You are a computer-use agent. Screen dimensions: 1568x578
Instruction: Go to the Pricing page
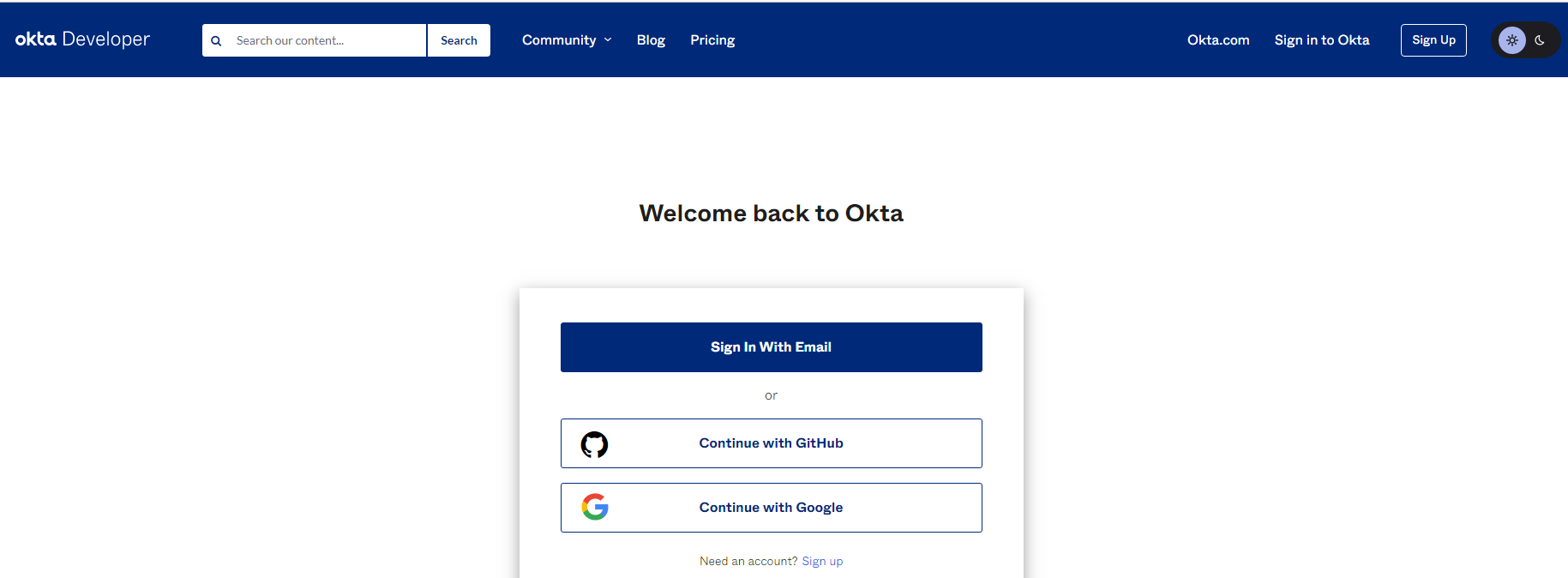tap(712, 40)
